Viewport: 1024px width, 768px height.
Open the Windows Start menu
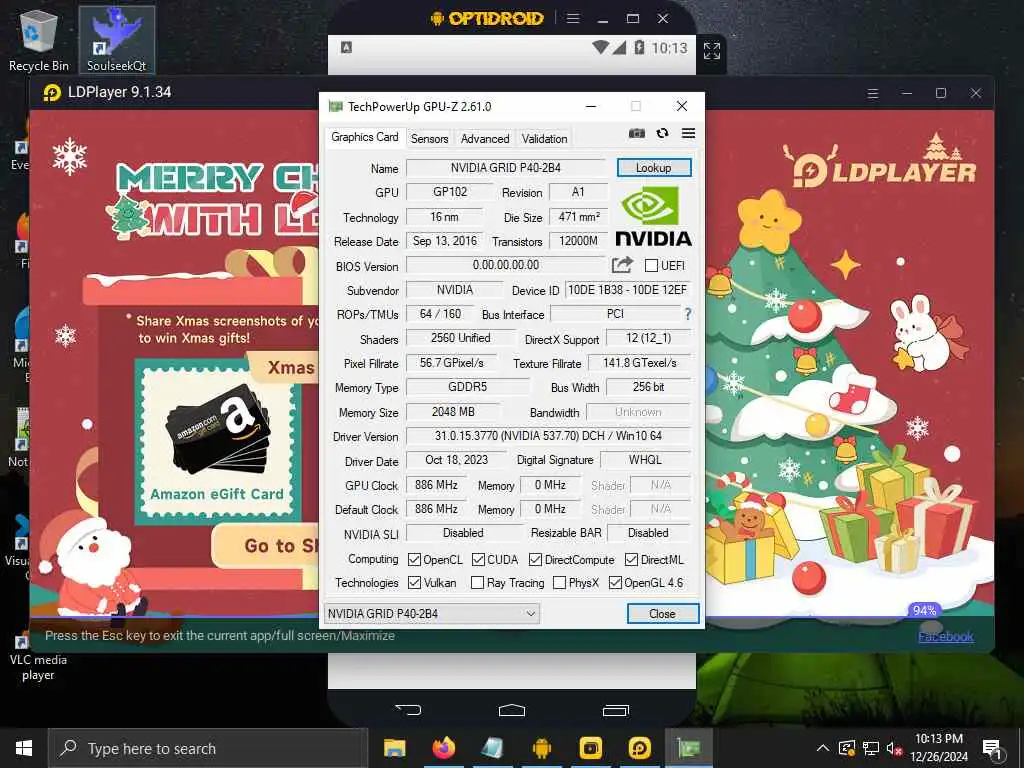[x=24, y=748]
